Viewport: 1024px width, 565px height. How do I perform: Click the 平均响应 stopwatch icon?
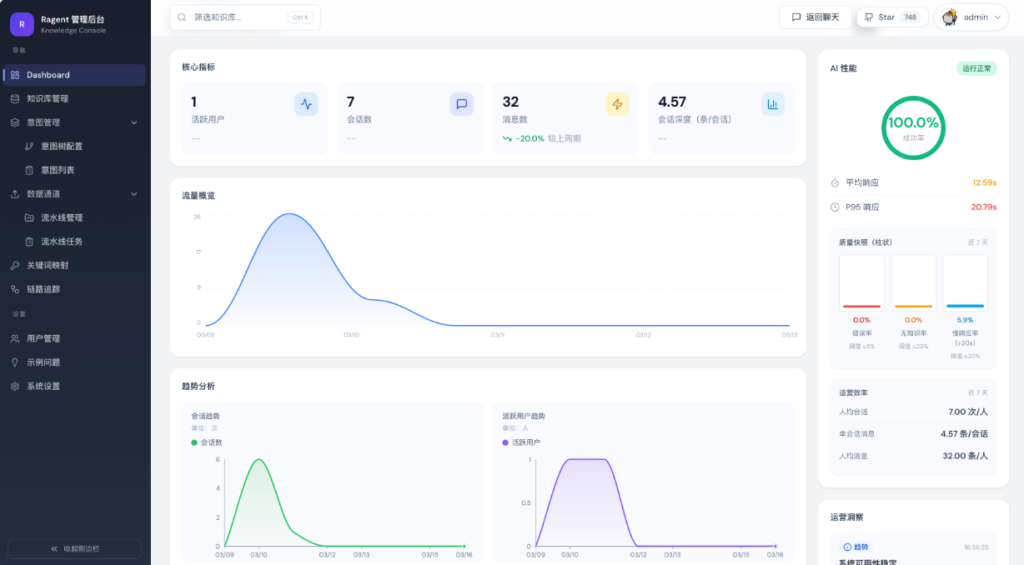click(x=835, y=183)
